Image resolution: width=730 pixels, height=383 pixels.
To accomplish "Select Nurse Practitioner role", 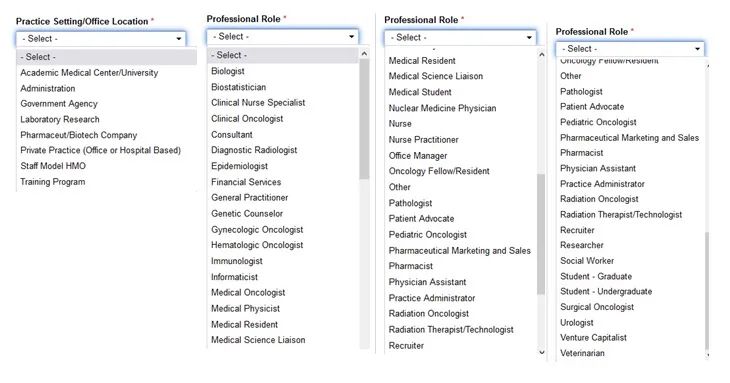I will (x=423, y=140).
